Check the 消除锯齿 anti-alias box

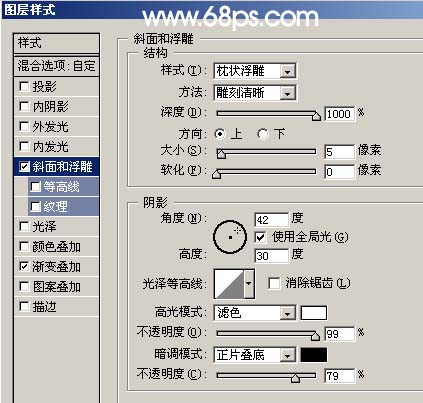coord(274,284)
